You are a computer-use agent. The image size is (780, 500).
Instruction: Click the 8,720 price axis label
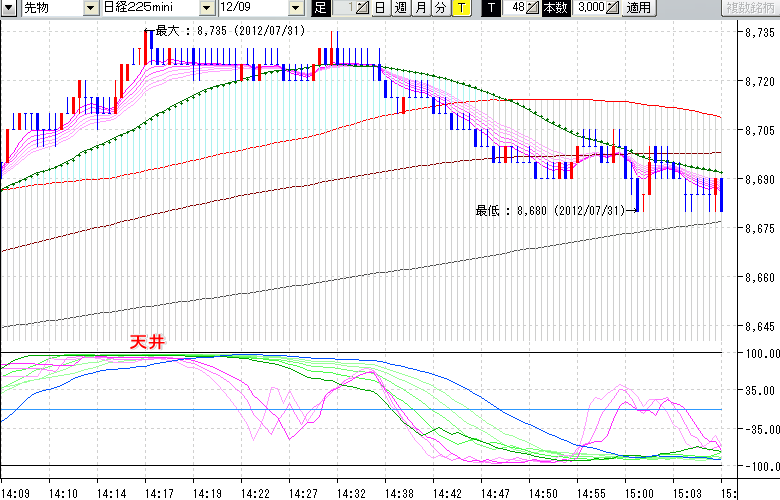click(760, 82)
